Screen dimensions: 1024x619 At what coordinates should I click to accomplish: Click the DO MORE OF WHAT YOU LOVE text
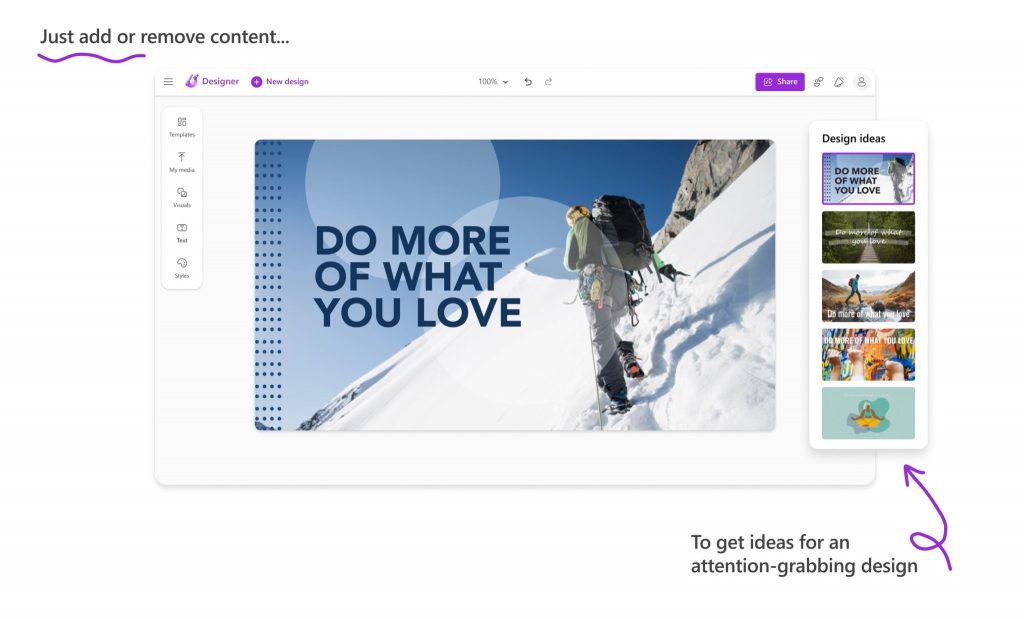(x=416, y=277)
